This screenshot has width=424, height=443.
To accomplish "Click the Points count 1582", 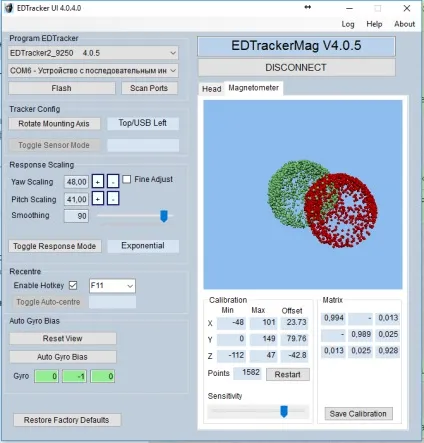I will 248,373.
